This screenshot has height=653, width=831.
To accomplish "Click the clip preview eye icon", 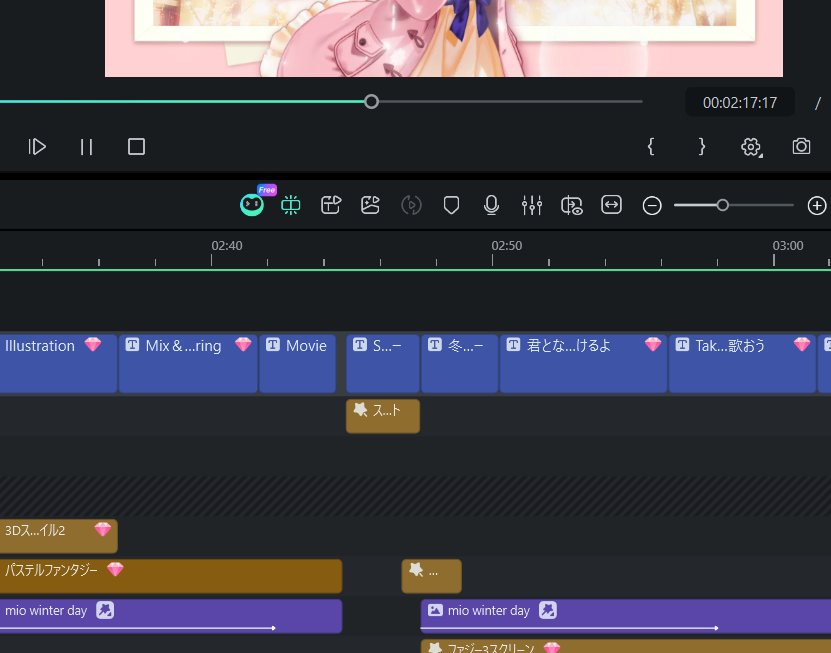I will click(x=572, y=205).
